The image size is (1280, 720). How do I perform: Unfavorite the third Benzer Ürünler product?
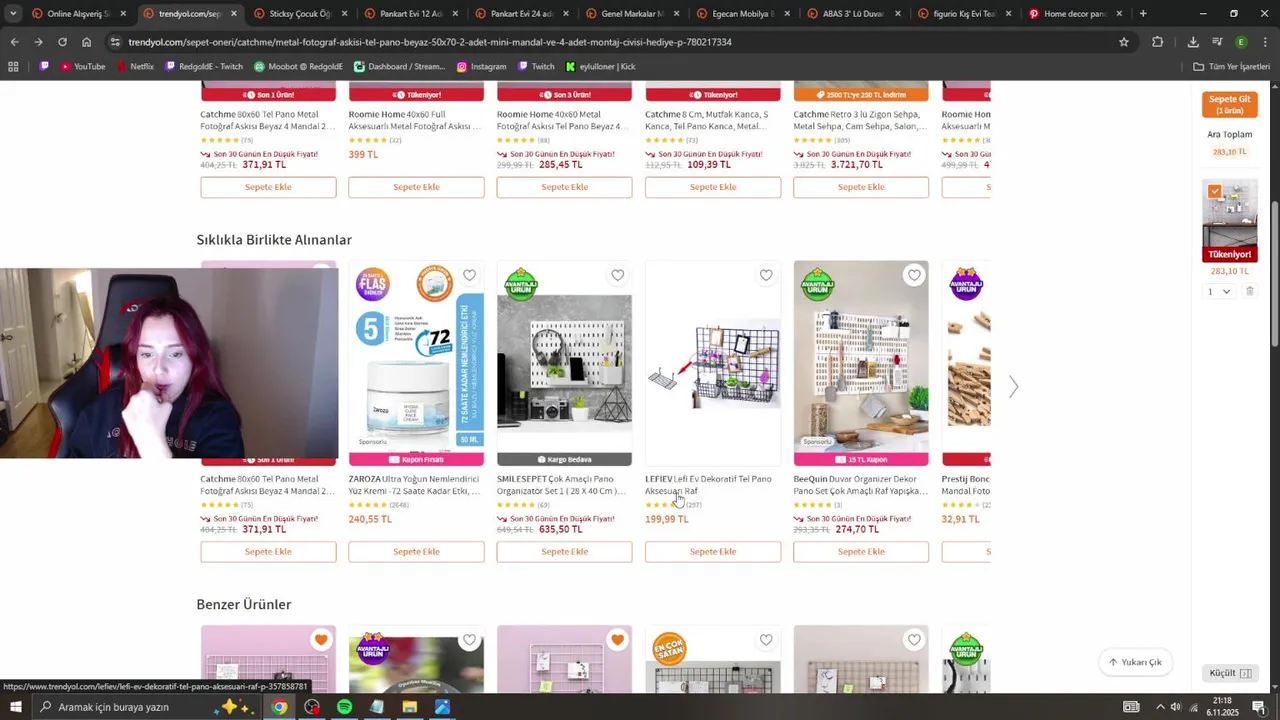point(617,640)
